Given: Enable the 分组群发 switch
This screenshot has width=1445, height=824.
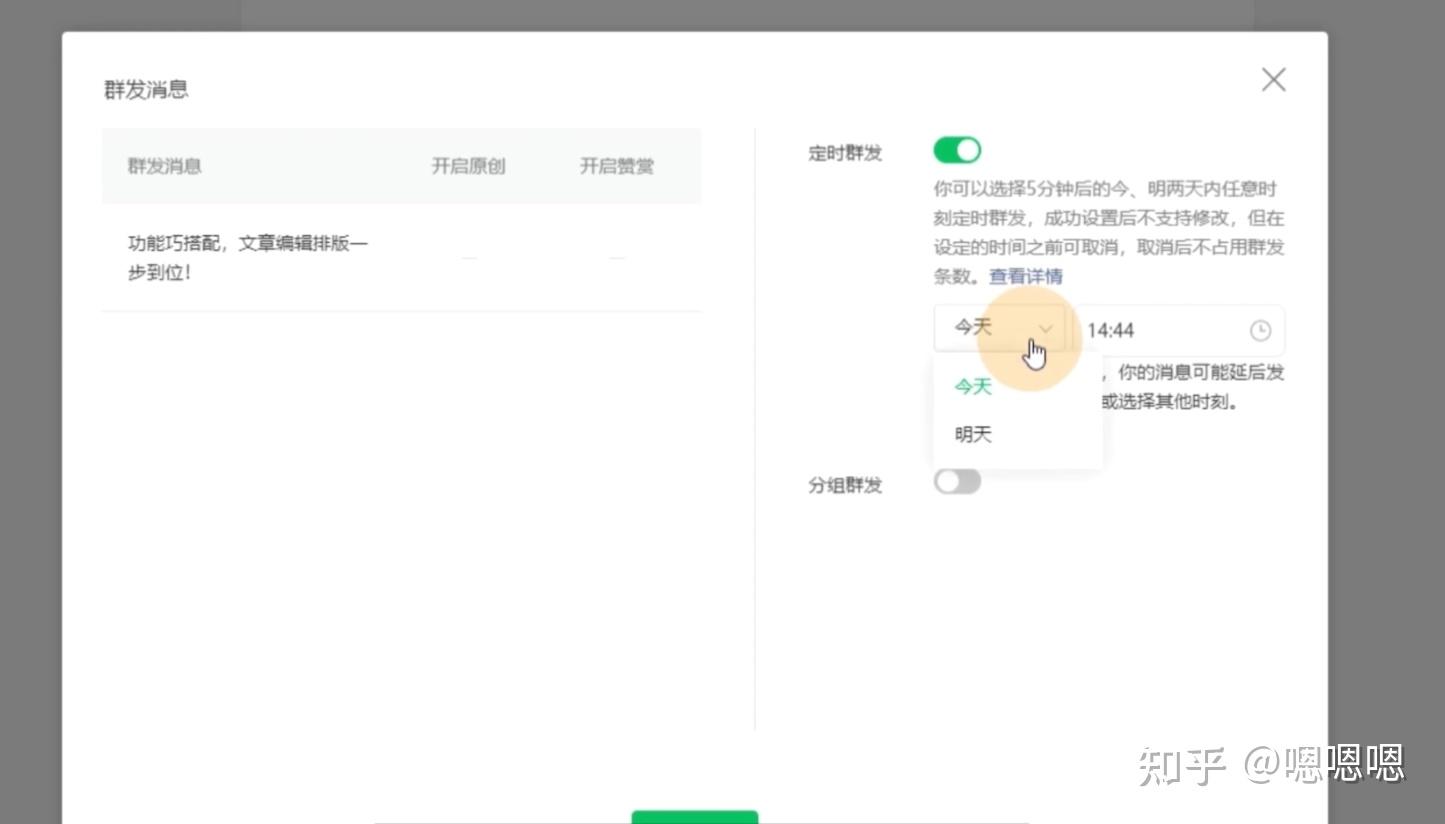Looking at the screenshot, I should pyautogui.click(x=957, y=482).
